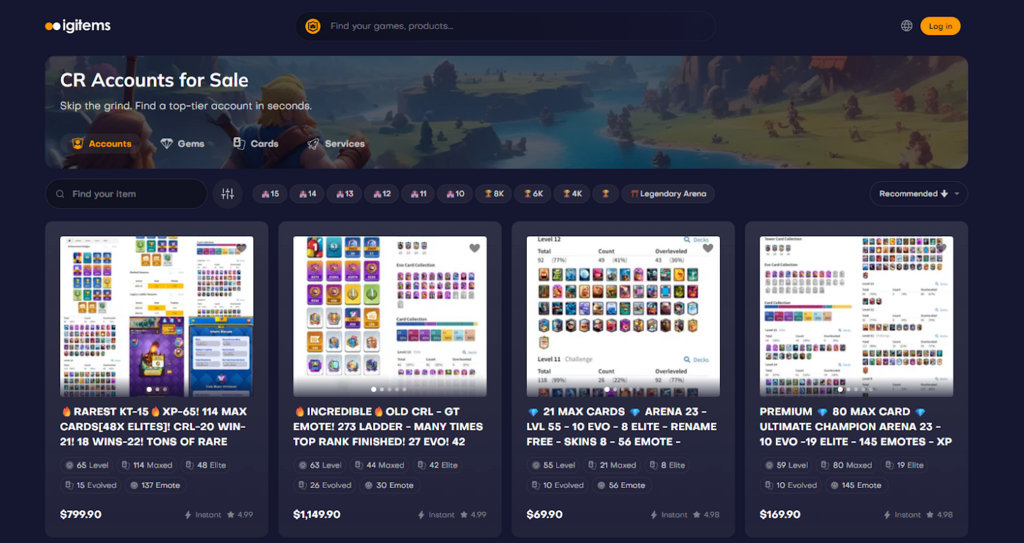Image resolution: width=1024 pixels, height=543 pixels.
Task: Click the Find your item search field
Action: [135, 194]
